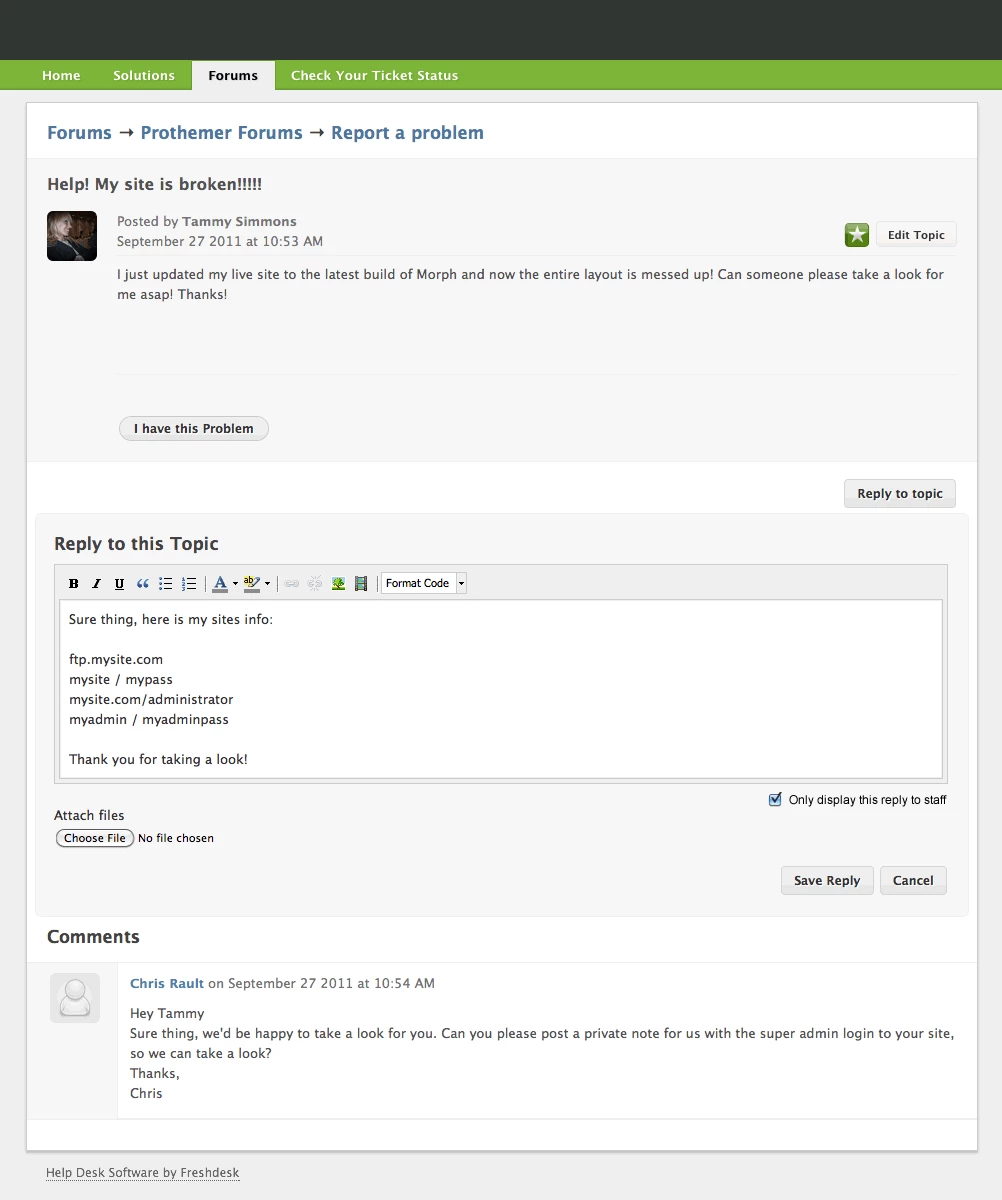Uncheck Only display this reply to staff

point(775,799)
